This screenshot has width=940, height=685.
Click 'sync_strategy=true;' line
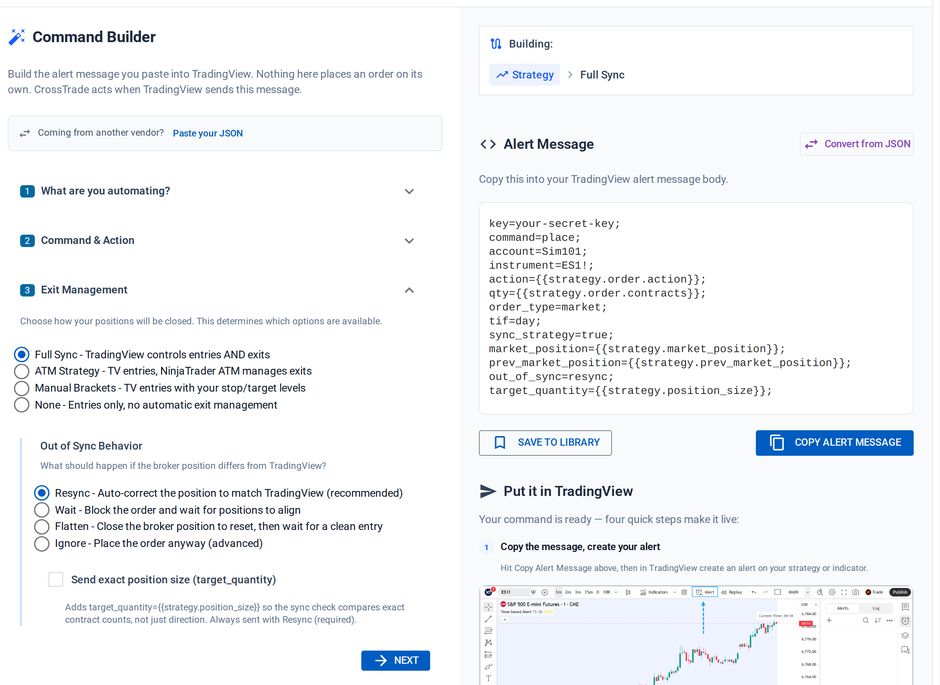pyautogui.click(x=551, y=335)
